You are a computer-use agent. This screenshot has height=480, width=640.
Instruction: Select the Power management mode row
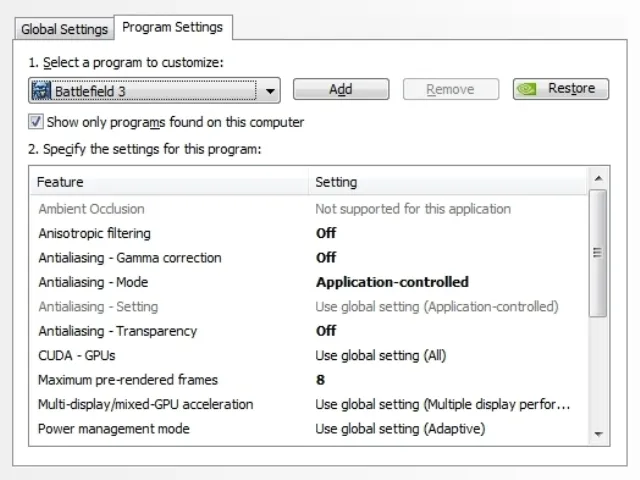tap(309, 429)
